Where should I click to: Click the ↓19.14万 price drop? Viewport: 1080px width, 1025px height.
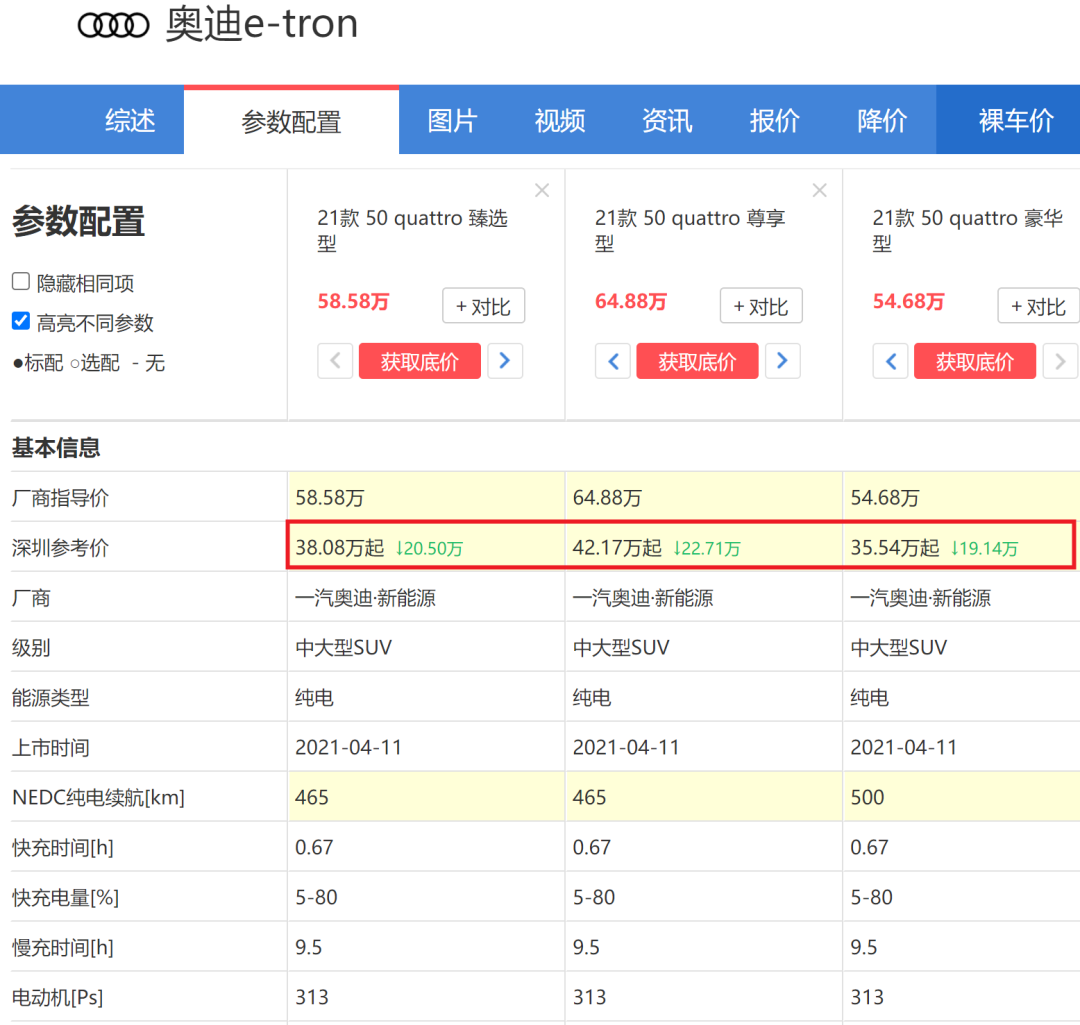[984, 548]
